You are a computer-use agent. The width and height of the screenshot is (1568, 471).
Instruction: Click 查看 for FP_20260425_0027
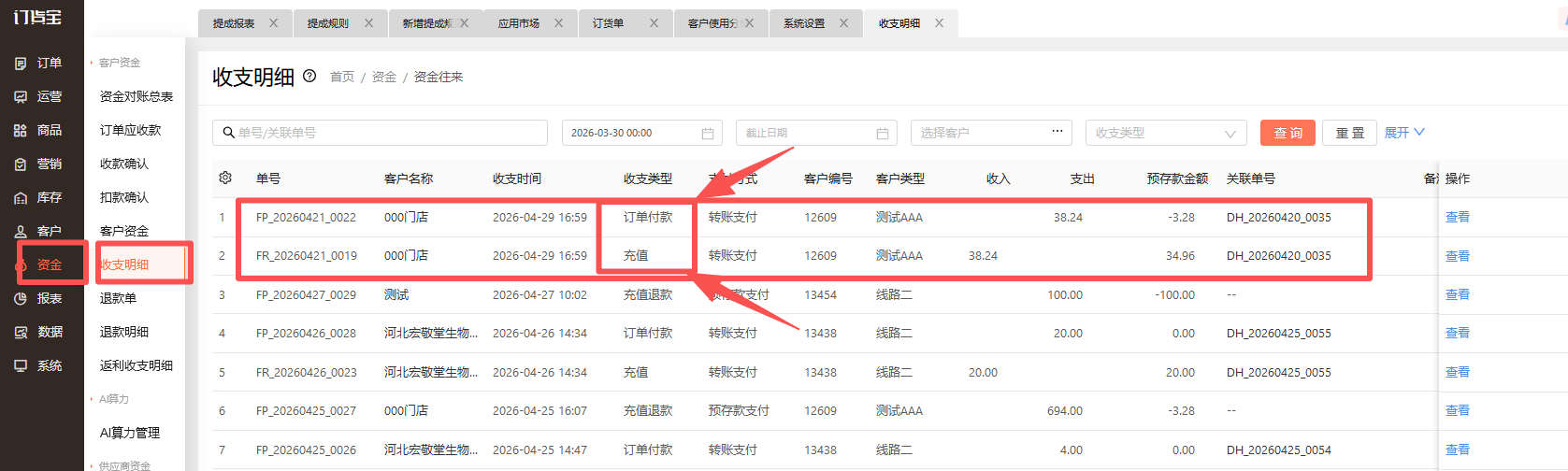pos(1458,410)
